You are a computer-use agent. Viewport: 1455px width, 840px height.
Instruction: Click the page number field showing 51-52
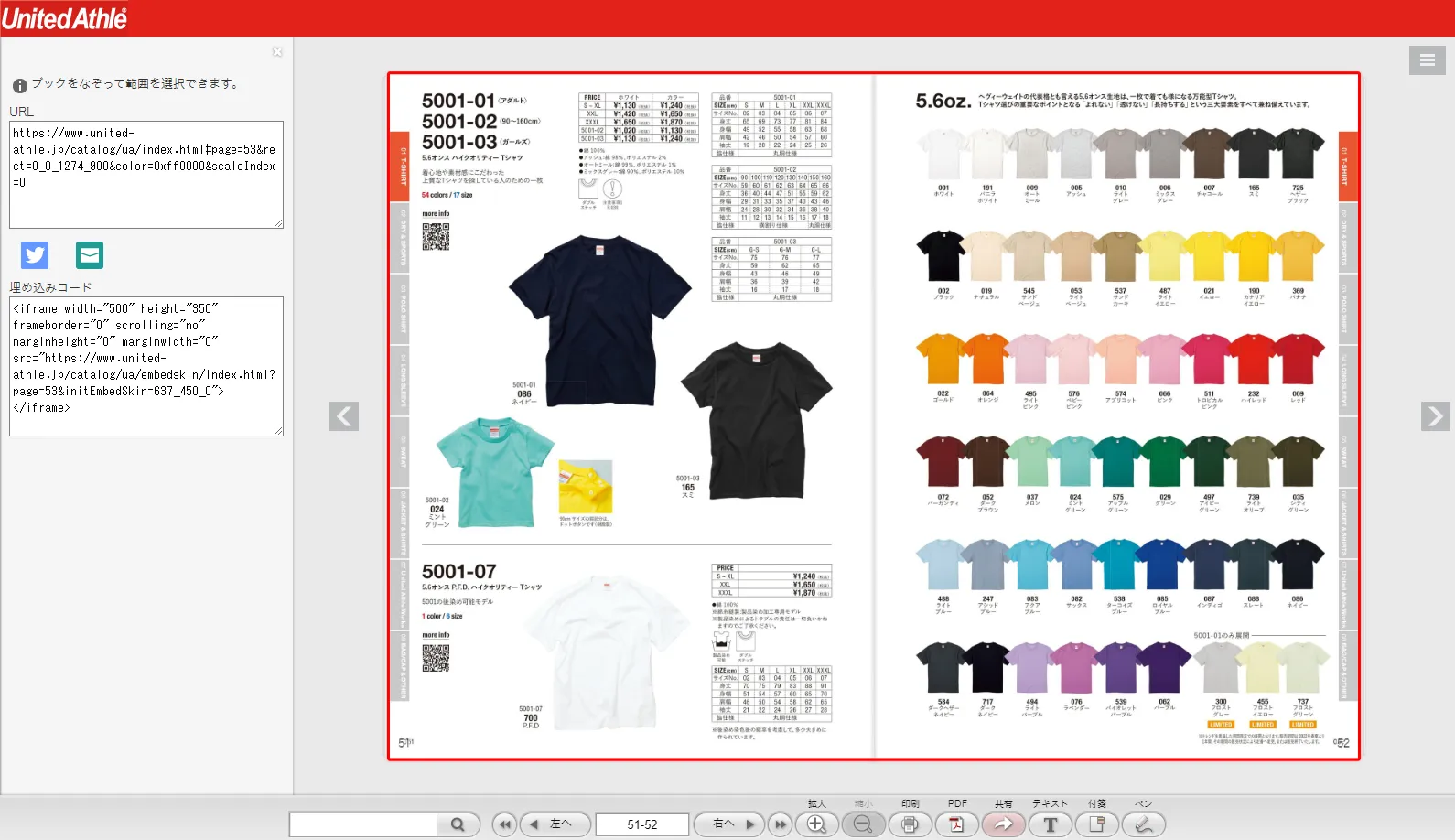(642, 824)
